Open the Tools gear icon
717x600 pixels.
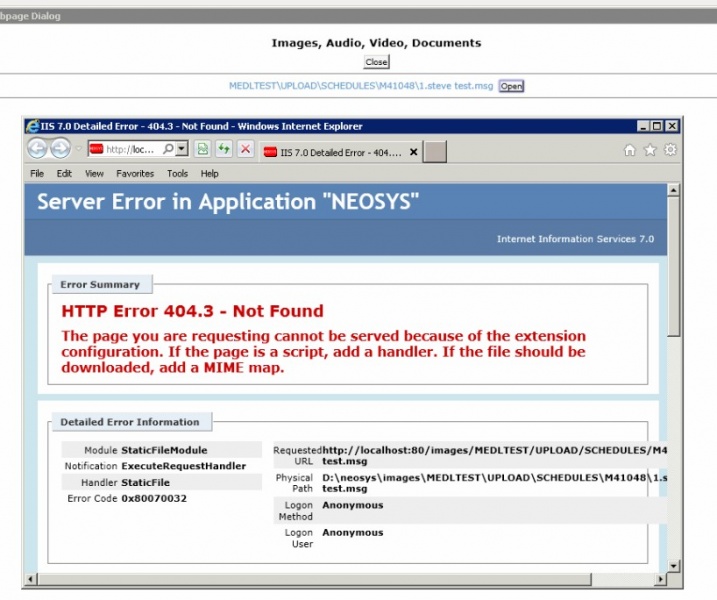click(670, 150)
